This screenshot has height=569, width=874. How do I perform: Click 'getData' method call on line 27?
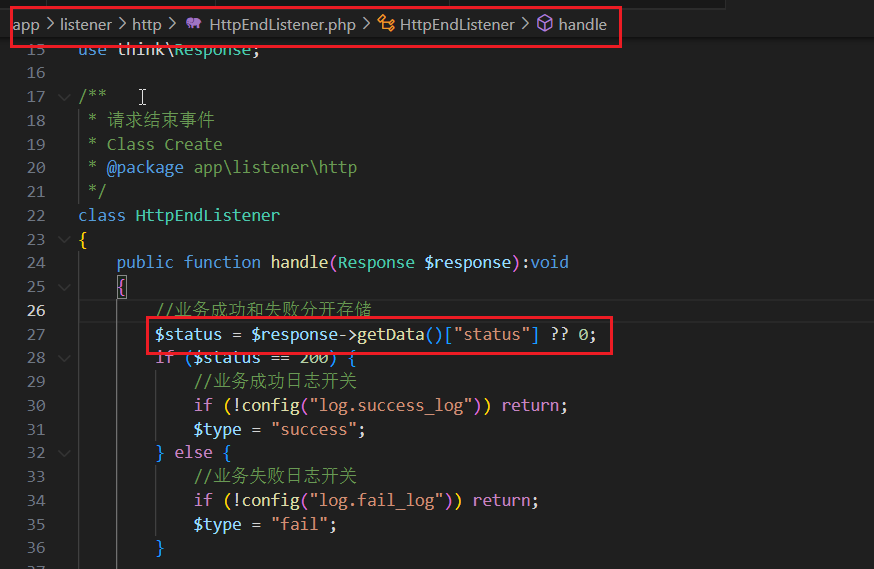coord(391,334)
